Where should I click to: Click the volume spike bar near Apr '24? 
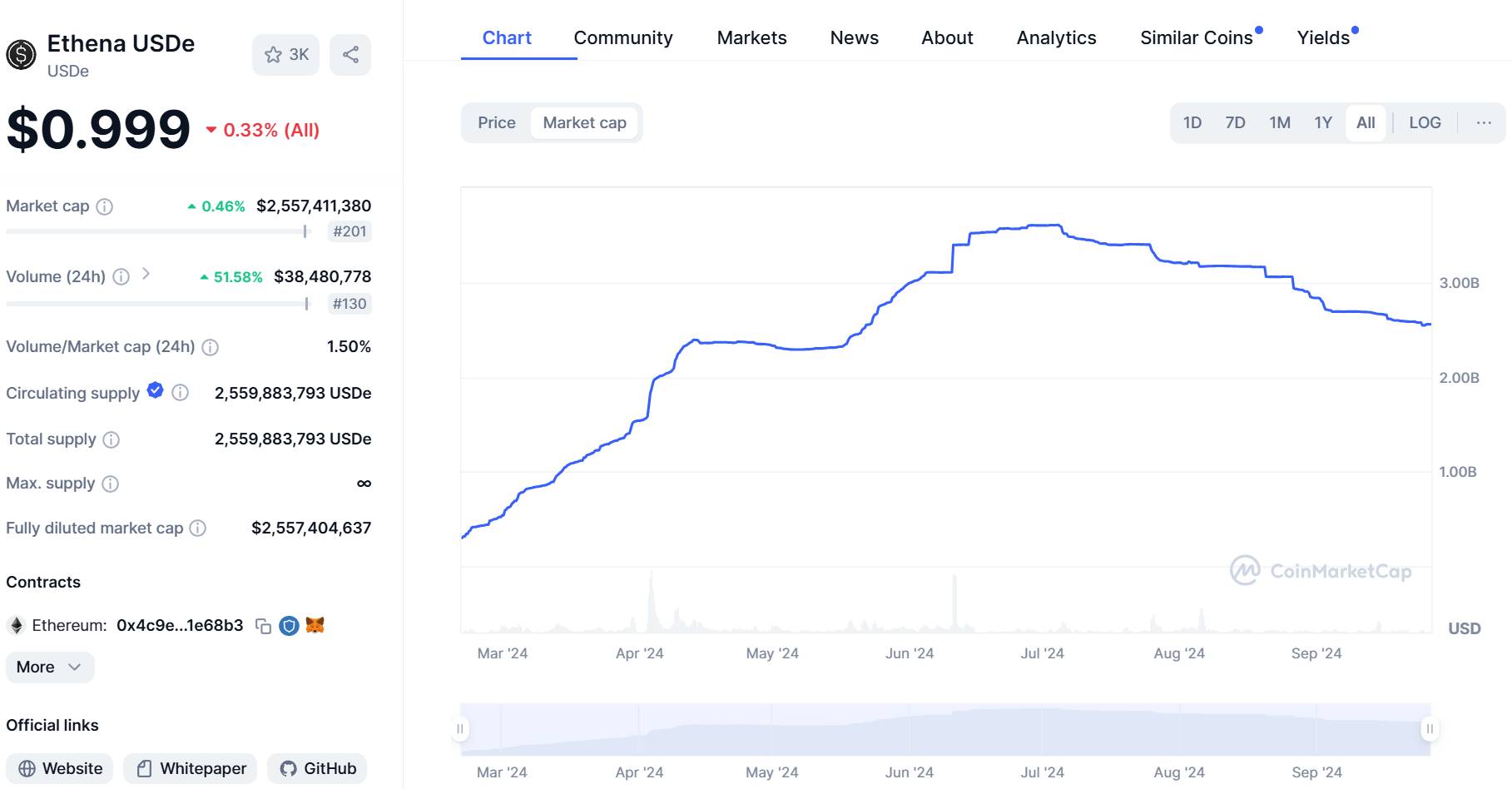coord(652,601)
